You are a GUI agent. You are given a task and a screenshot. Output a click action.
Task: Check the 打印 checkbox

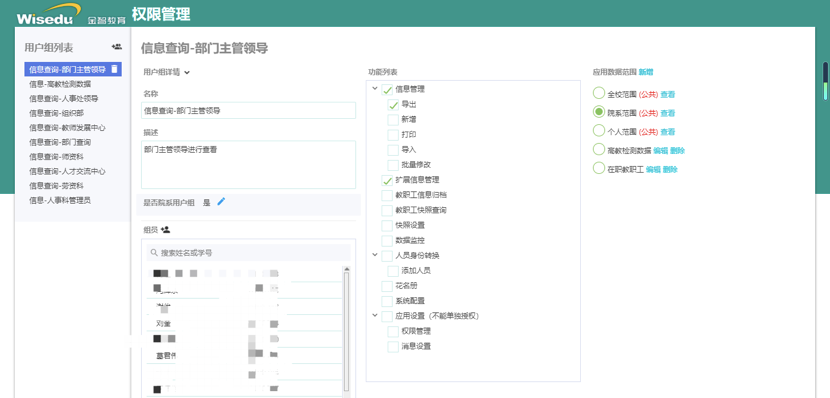tap(393, 135)
